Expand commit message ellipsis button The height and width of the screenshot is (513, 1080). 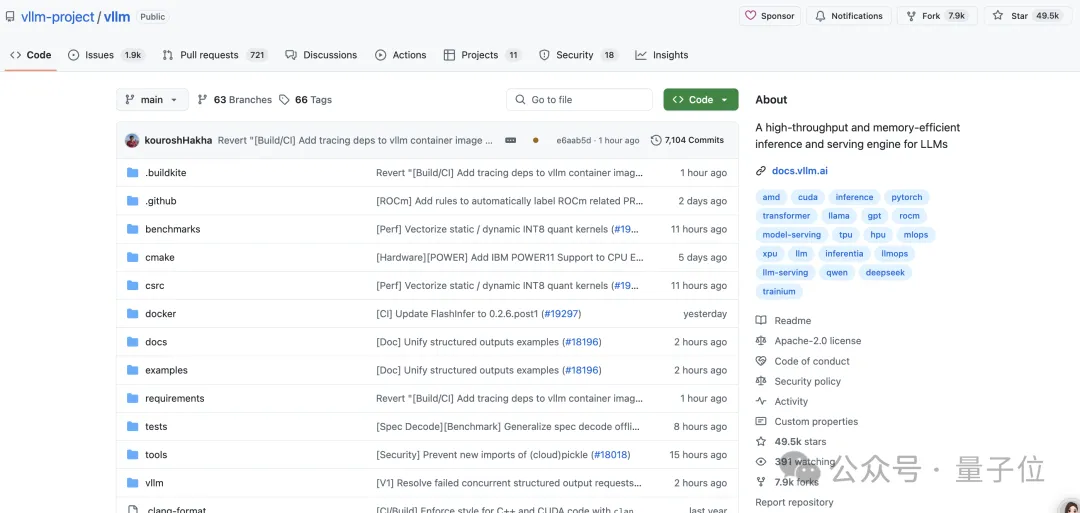coord(511,141)
